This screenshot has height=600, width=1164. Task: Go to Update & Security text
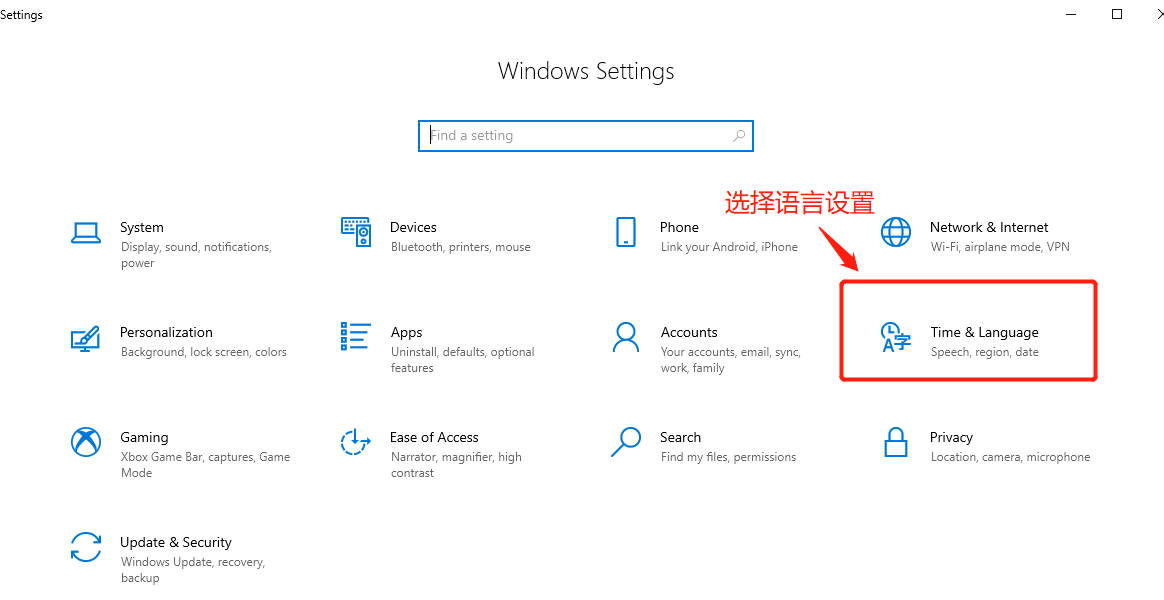coord(176,542)
